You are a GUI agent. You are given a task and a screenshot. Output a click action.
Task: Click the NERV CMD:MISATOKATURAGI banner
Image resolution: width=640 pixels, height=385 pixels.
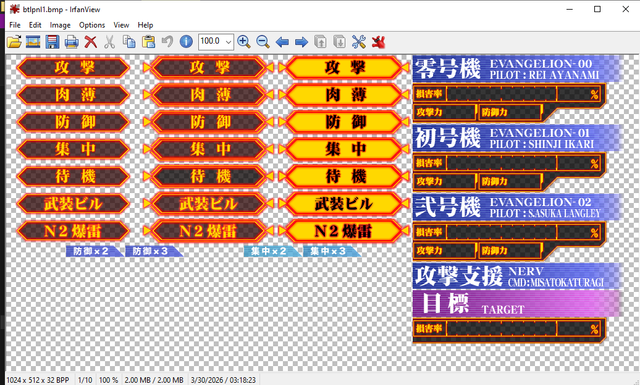pos(517,276)
